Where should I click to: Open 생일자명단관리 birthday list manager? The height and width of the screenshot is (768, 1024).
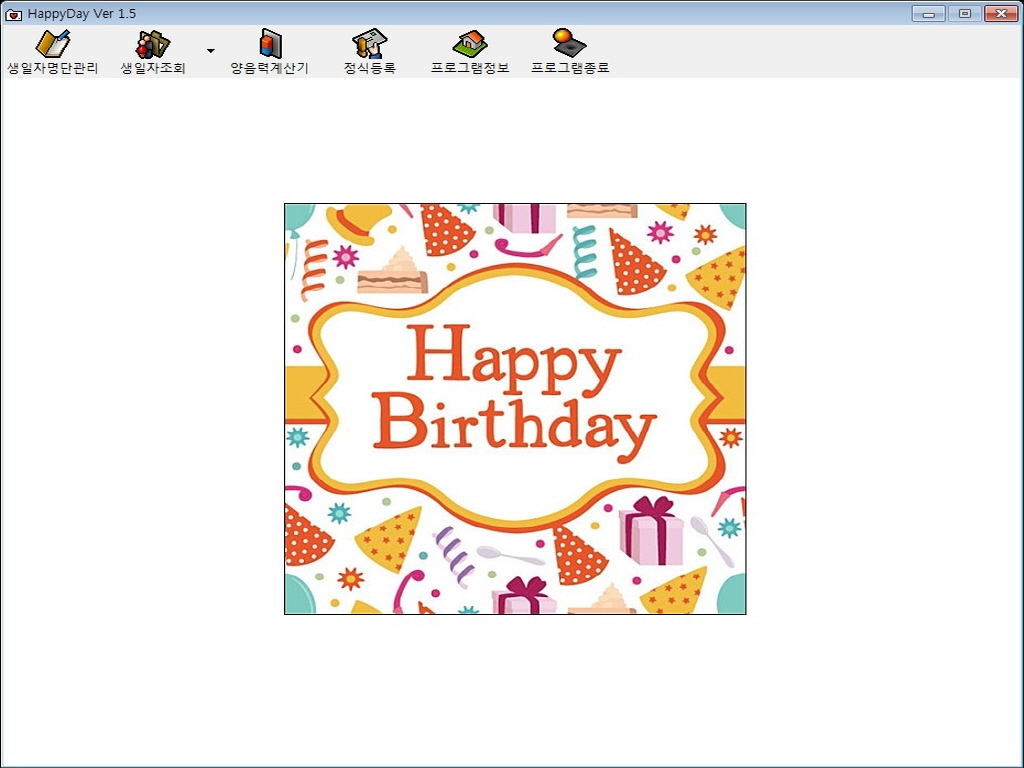pos(52,52)
